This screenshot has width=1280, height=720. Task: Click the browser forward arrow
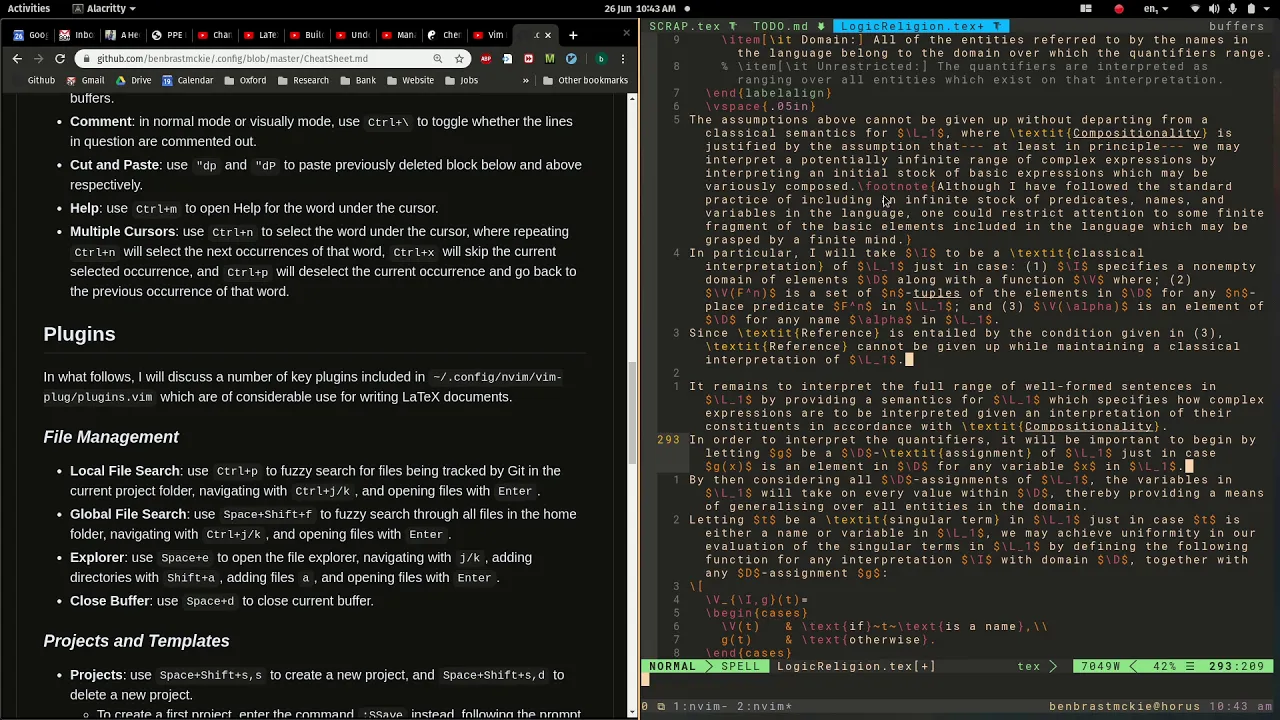39,59
